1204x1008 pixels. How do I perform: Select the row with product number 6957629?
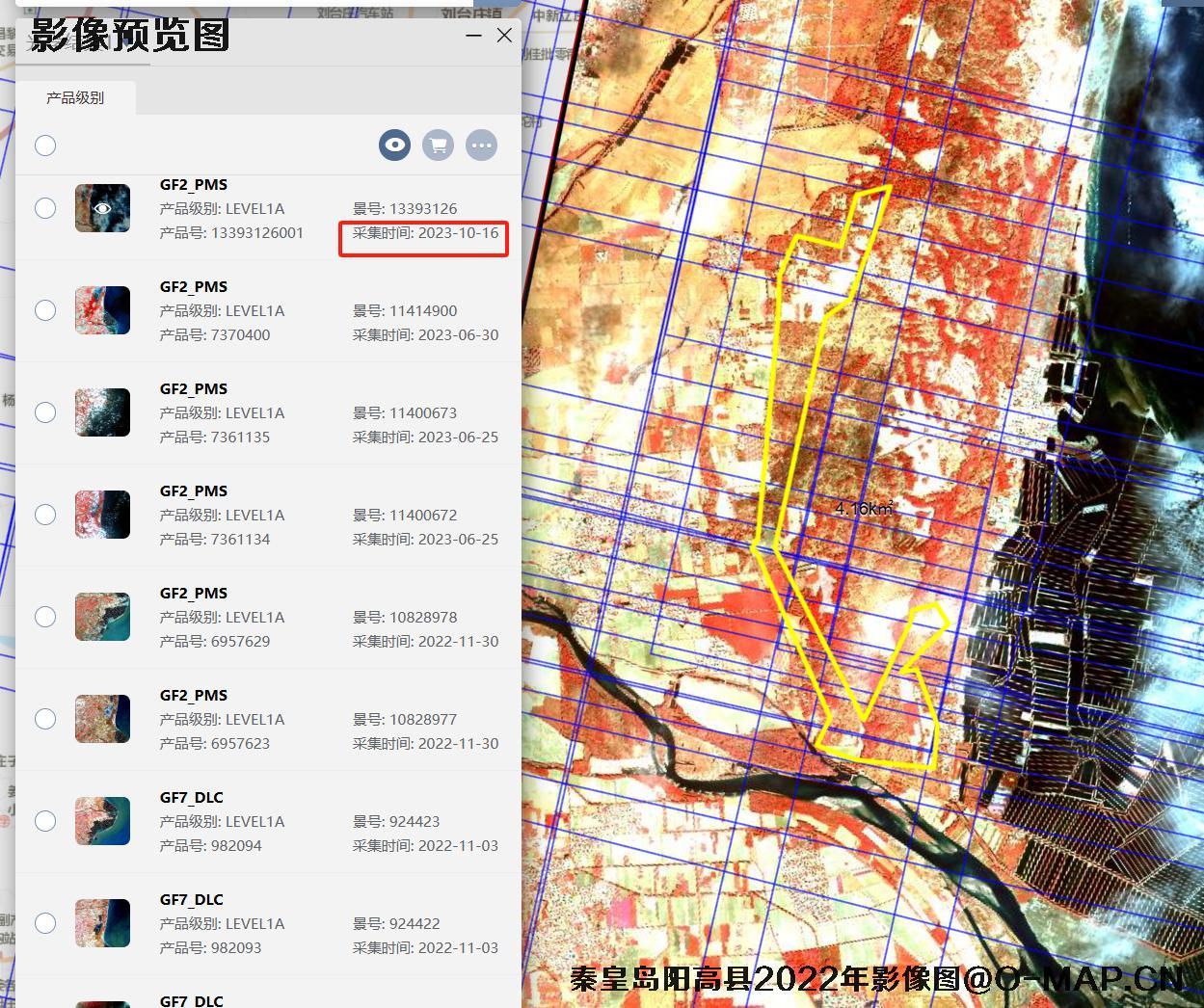click(45, 617)
